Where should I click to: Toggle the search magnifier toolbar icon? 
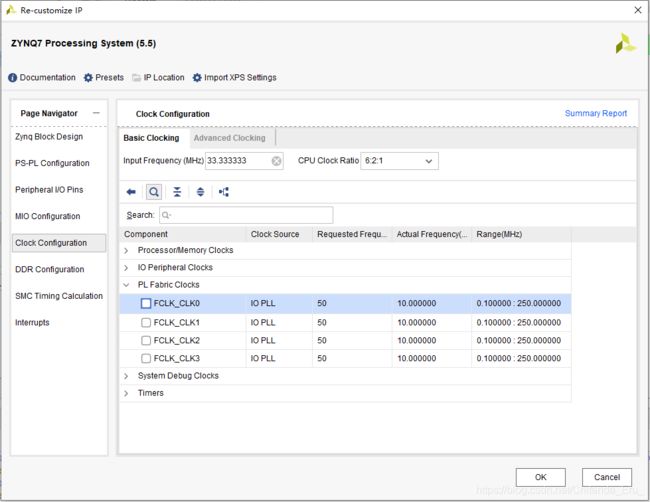[154, 192]
